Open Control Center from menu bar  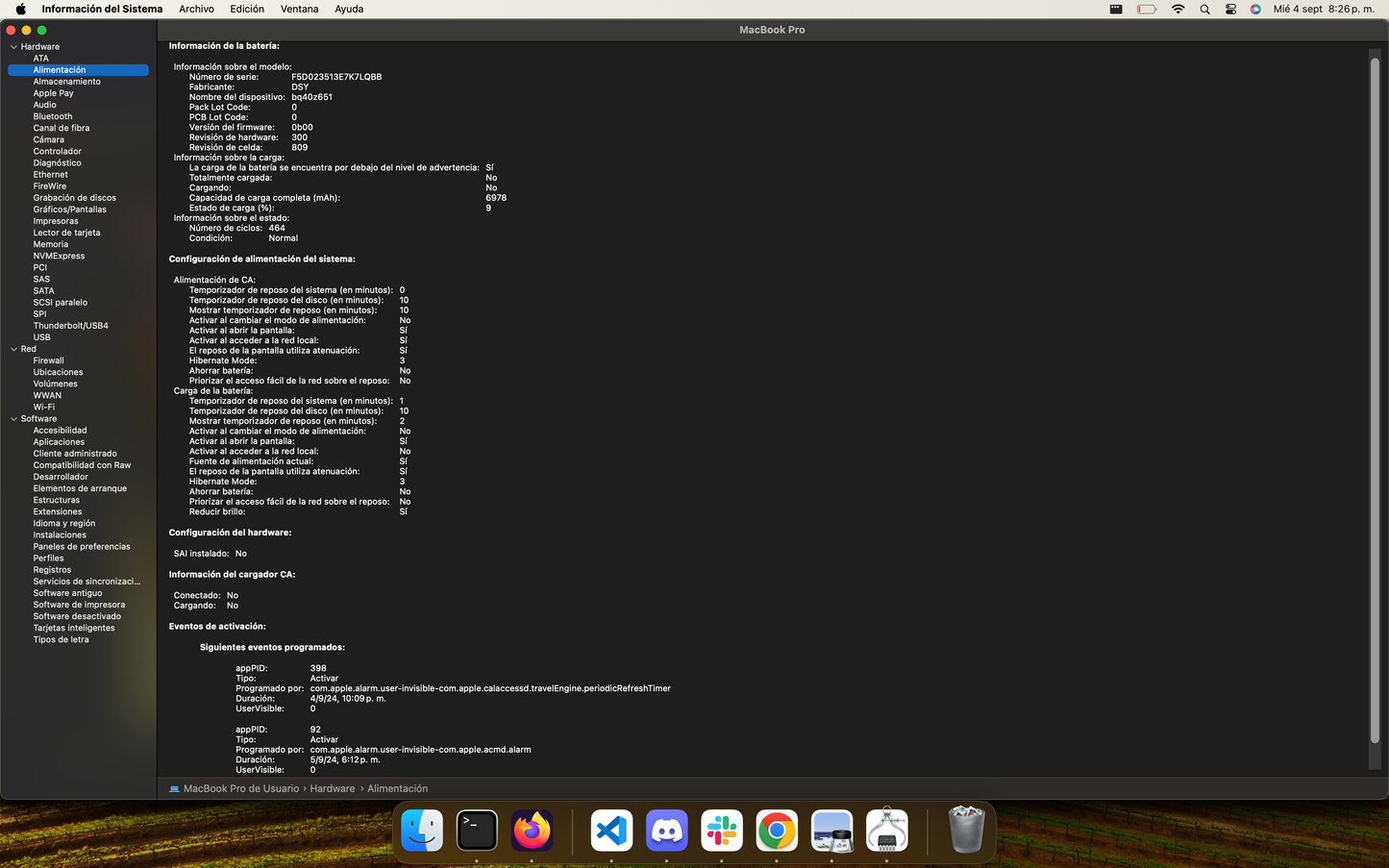click(1230, 9)
